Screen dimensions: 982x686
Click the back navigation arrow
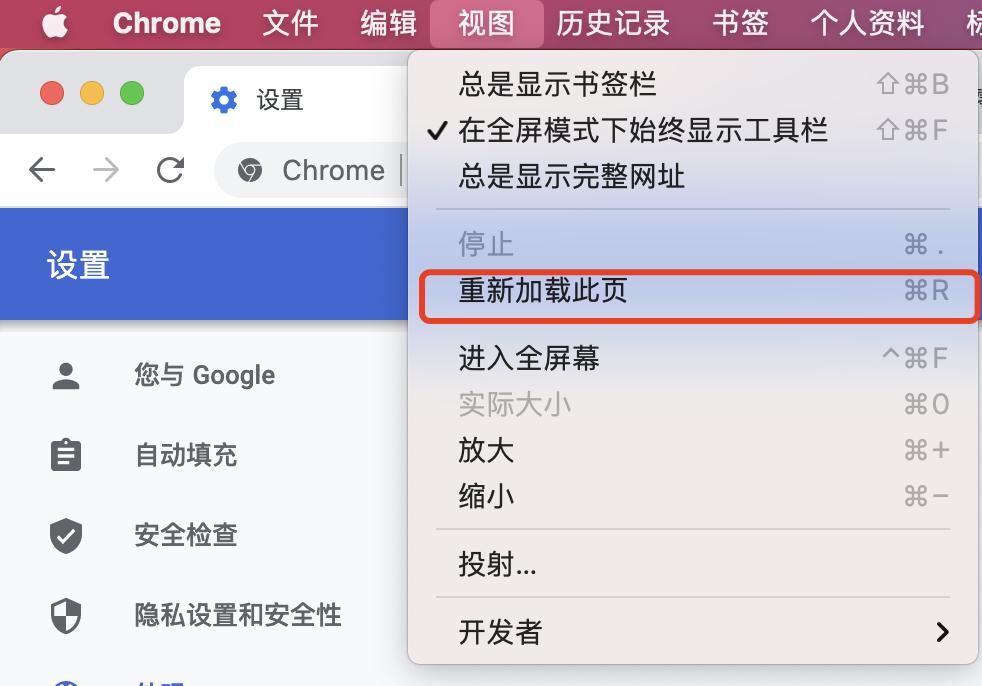click(x=42, y=170)
